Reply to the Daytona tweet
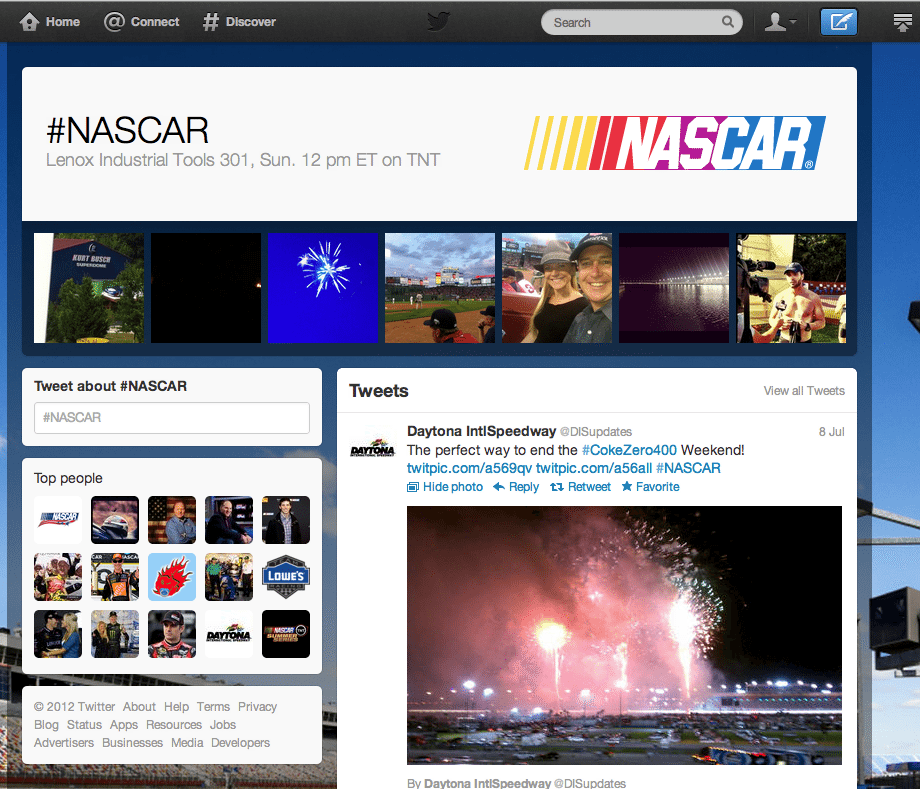The width and height of the screenshot is (920, 789). click(x=516, y=487)
